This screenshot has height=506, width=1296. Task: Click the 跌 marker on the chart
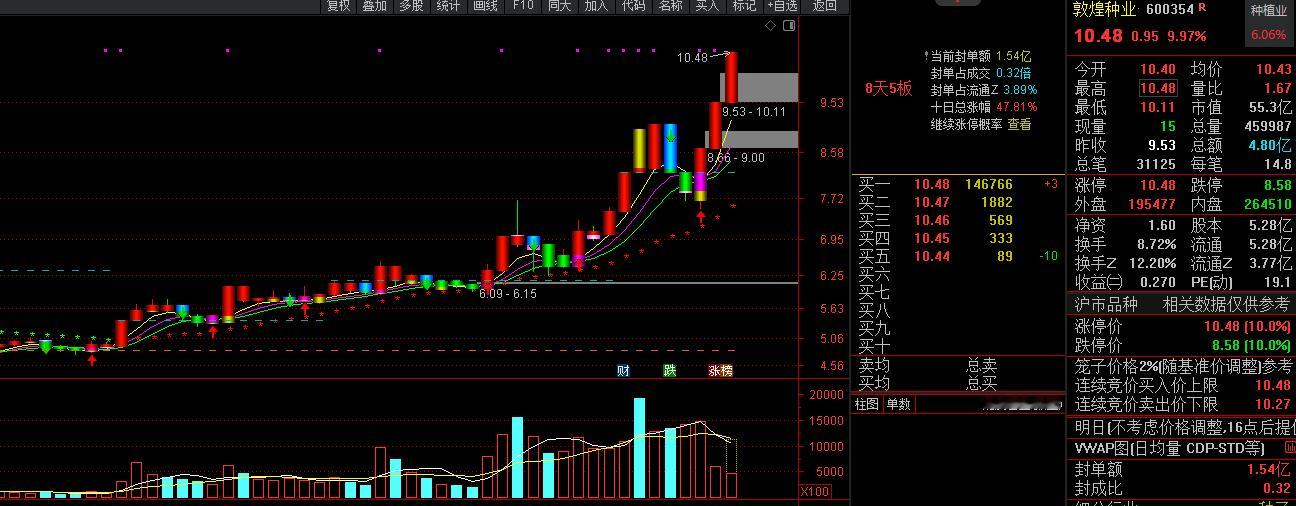point(670,371)
